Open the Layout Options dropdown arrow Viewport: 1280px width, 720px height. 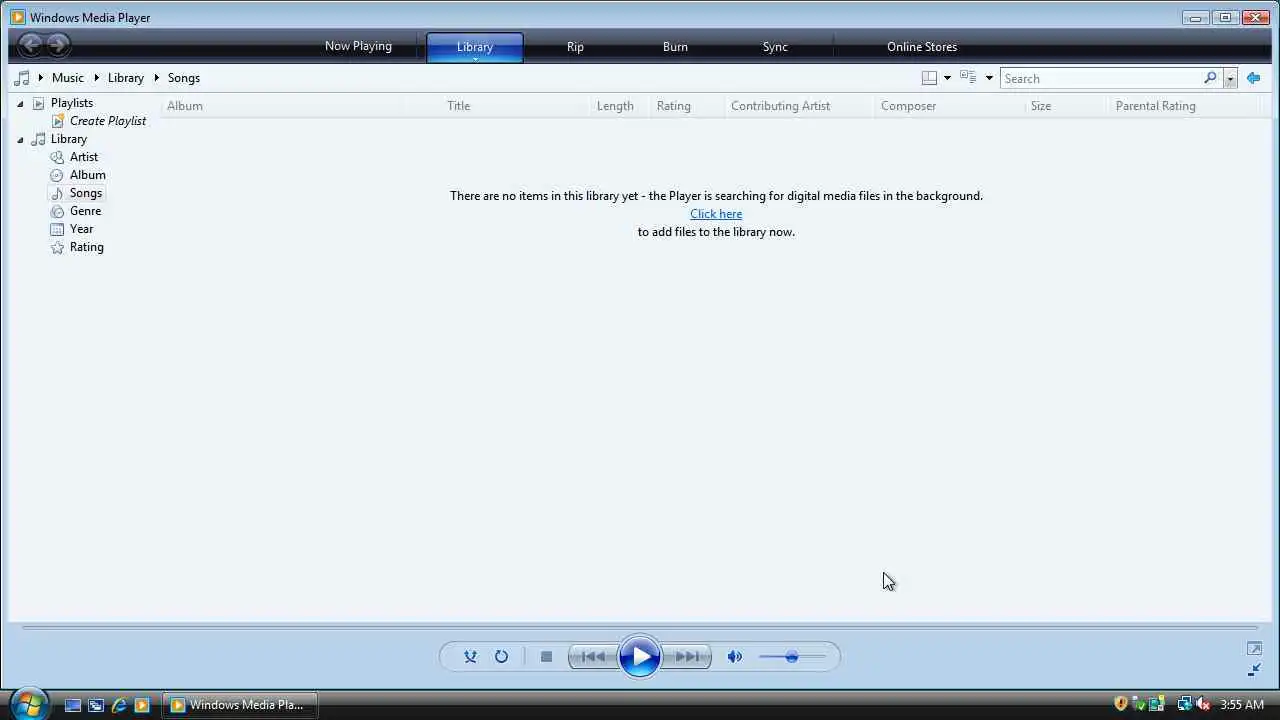click(x=947, y=78)
